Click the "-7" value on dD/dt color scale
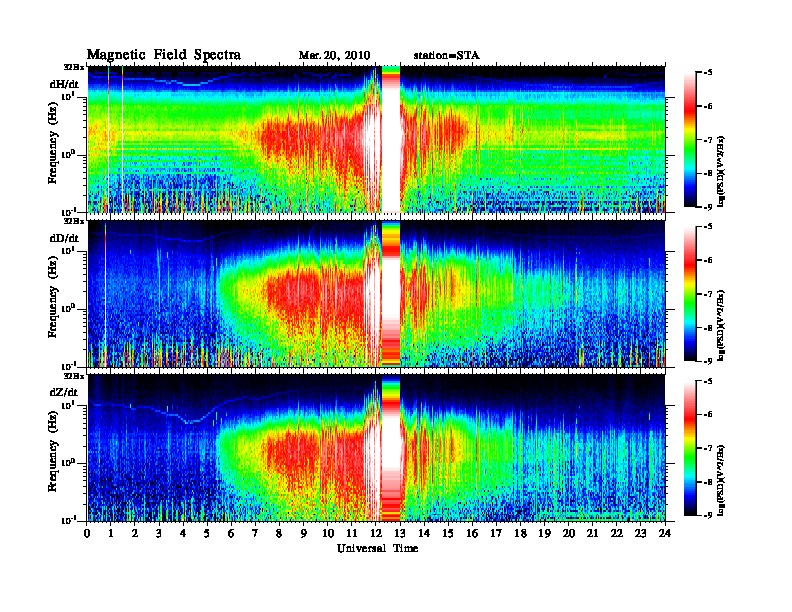Screen dimensions: 792x612 (x=708, y=294)
